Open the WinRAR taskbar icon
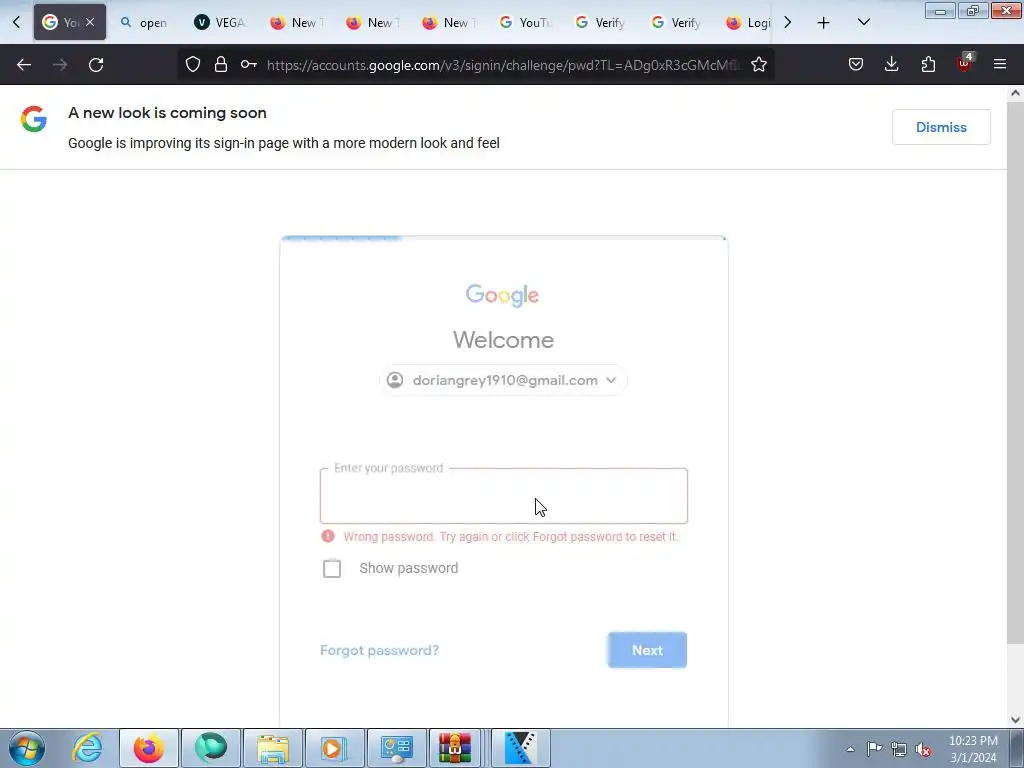The width and height of the screenshot is (1024, 768). pos(455,748)
